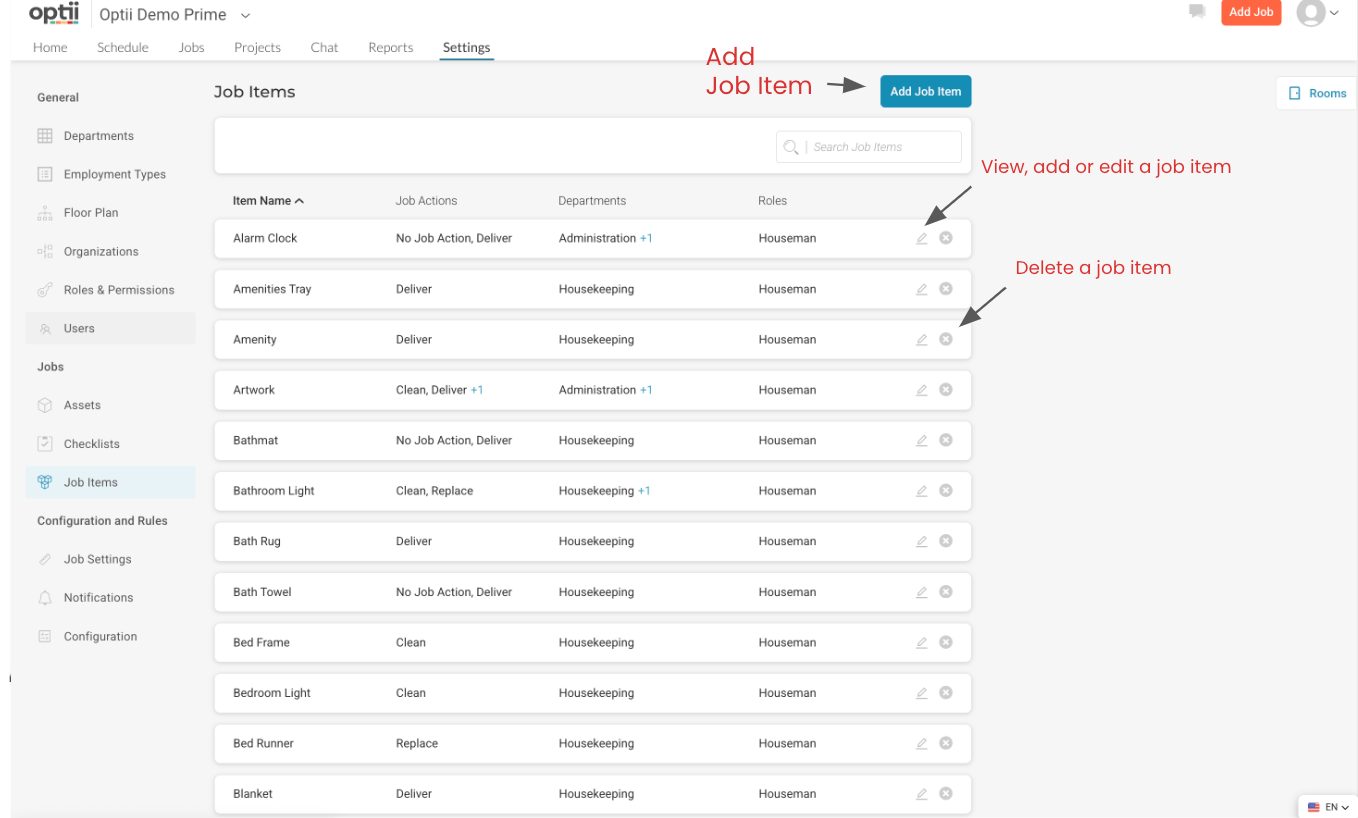Image resolution: width=1358 pixels, height=818 pixels.
Task: Delete the Amenity job item
Action: [x=946, y=339]
